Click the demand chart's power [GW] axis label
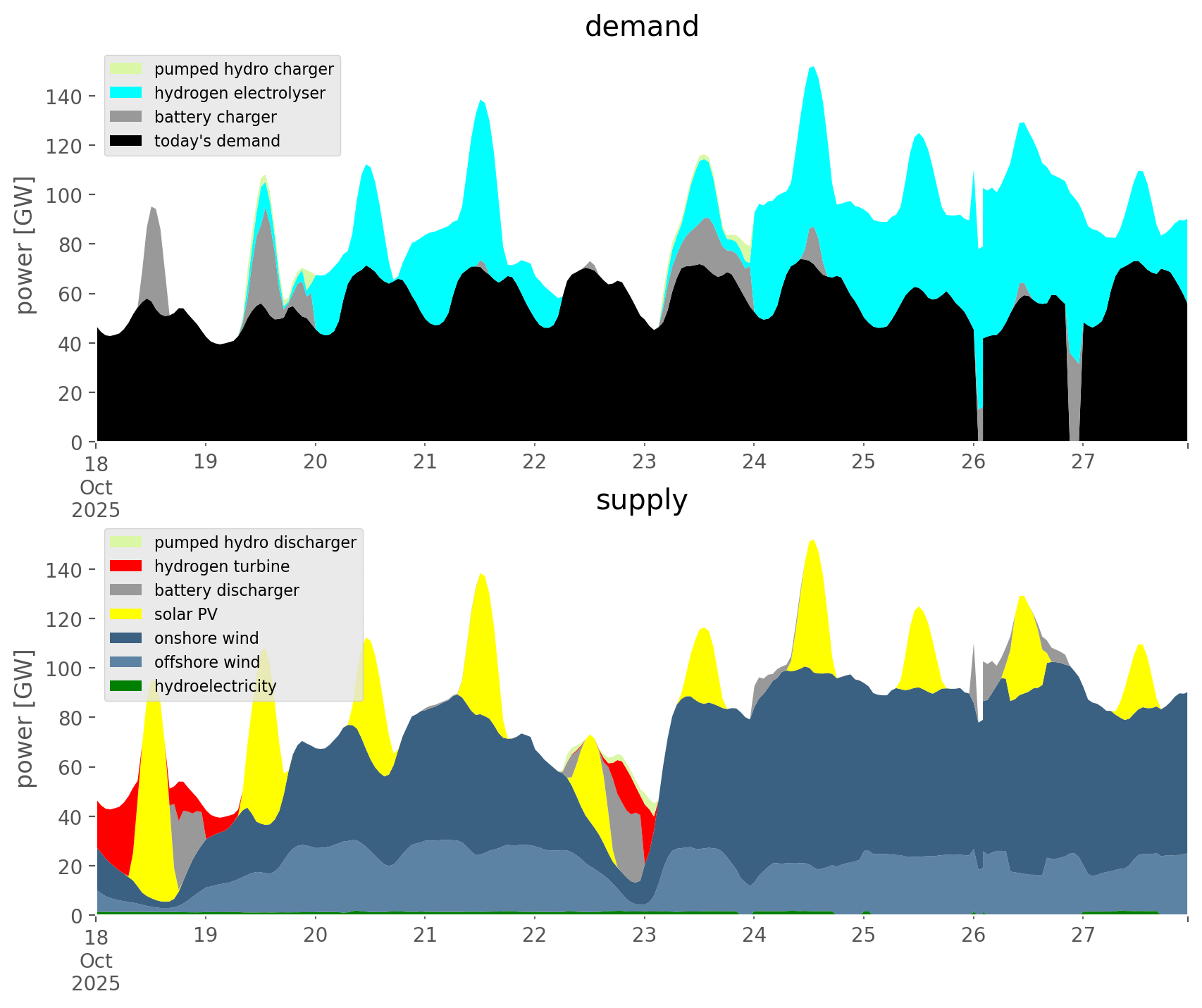The width and height of the screenshot is (1202, 1008). (25, 245)
